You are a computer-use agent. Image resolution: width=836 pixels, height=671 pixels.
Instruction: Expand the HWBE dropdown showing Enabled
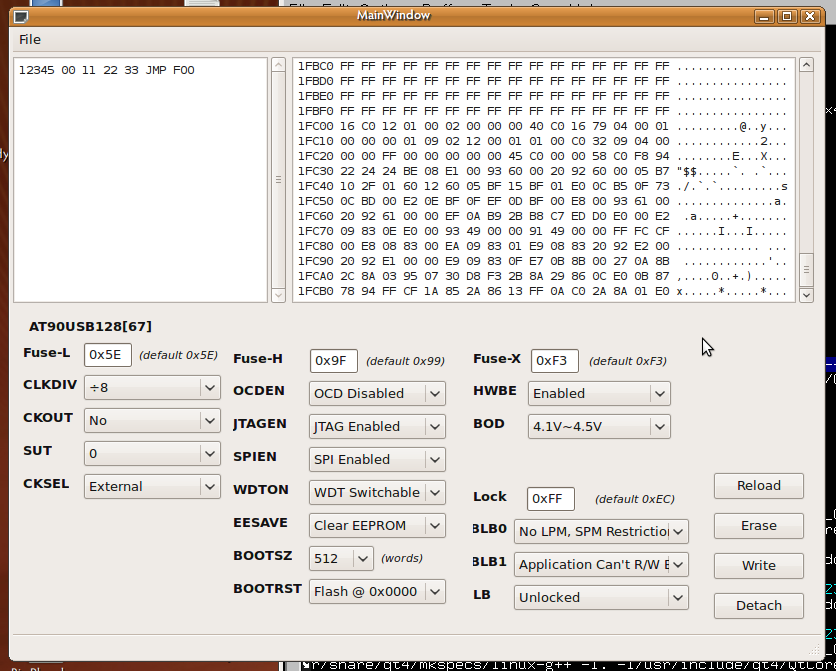point(599,393)
